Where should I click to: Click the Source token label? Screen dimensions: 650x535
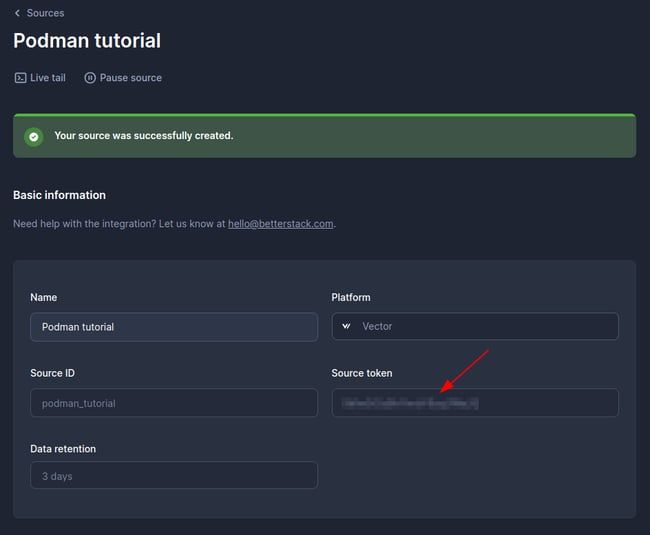coord(361,373)
